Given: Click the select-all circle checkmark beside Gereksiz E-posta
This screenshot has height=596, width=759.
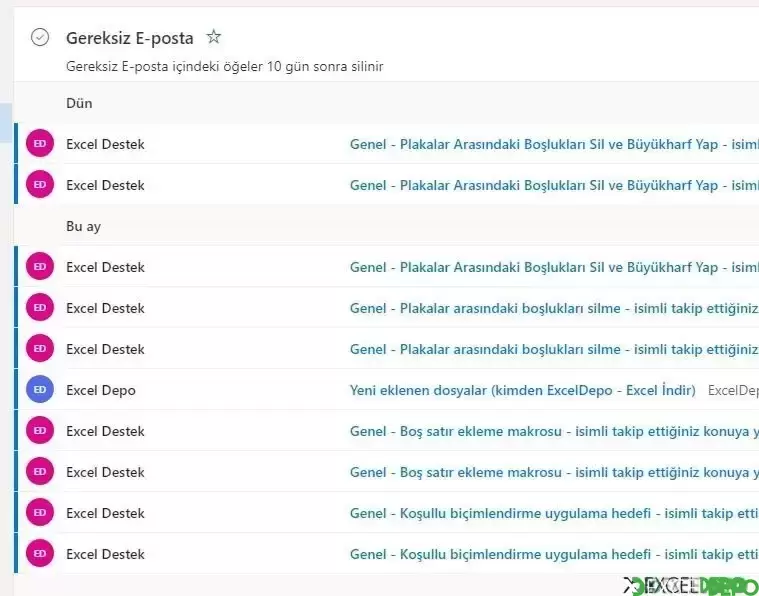Looking at the screenshot, I should (40, 37).
